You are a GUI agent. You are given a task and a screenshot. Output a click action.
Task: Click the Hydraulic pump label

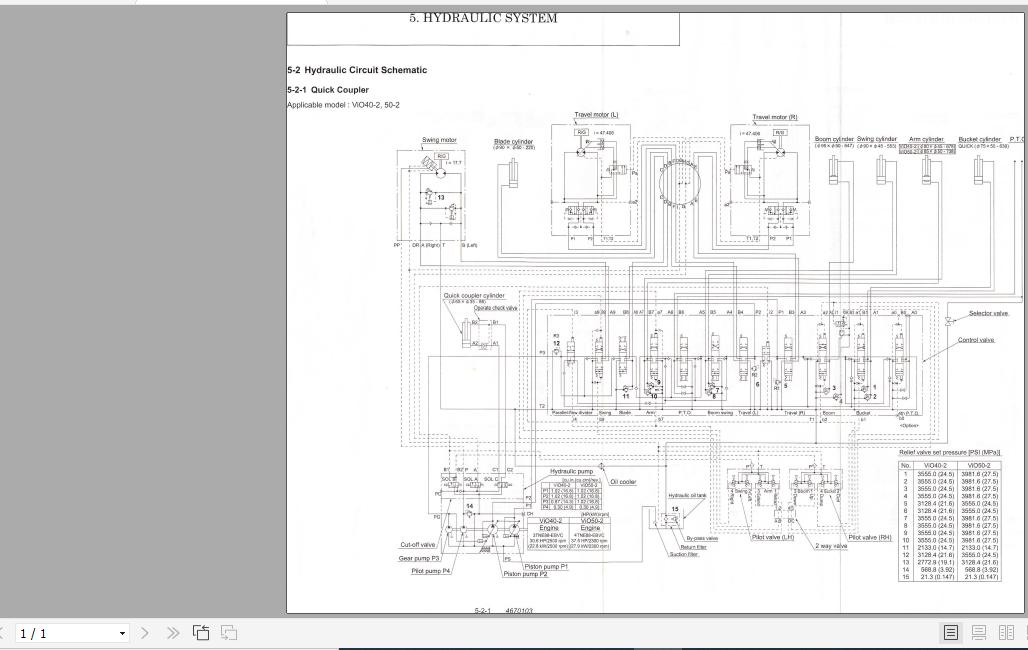(x=571, y=471)
